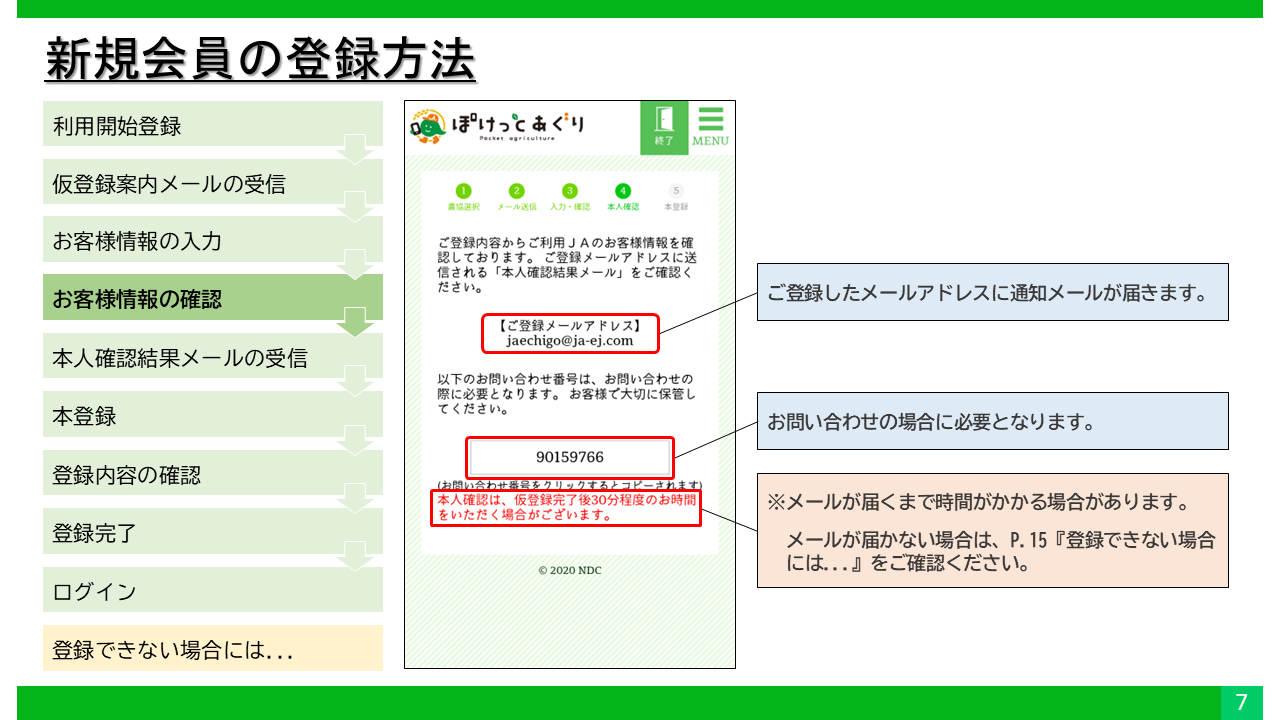
Task: Select 登録完了 in the step list
Action: [x=212, y=533]
